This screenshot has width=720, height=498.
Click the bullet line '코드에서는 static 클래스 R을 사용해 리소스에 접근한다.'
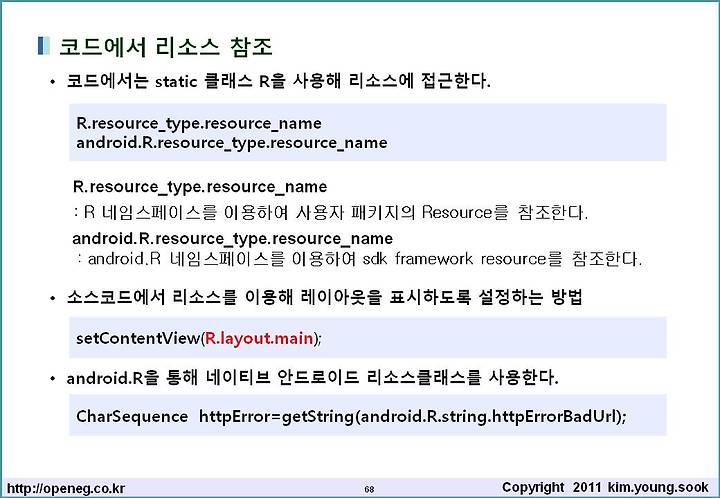(x=279, y=81)
